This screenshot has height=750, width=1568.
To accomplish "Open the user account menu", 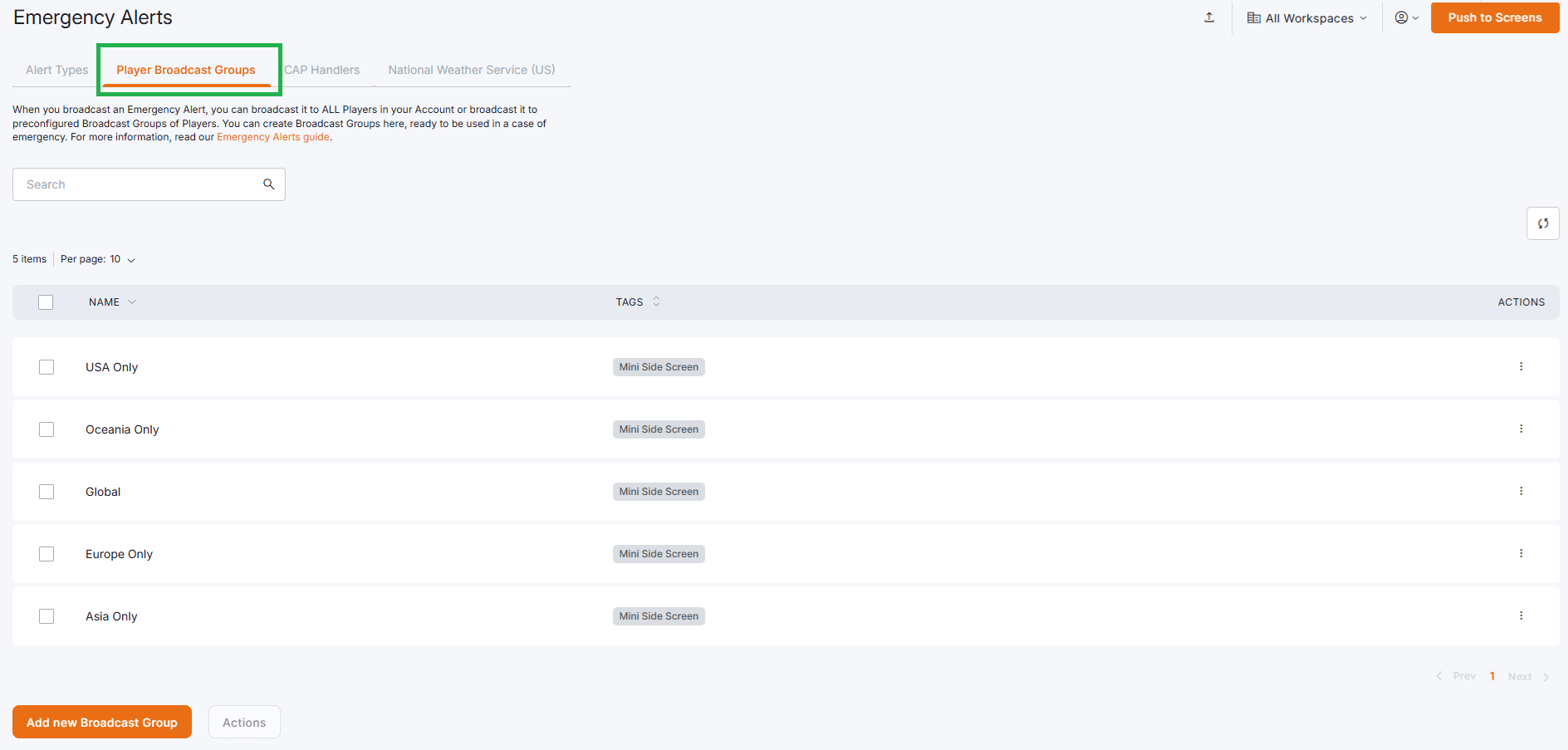I will coord(1406,17).
